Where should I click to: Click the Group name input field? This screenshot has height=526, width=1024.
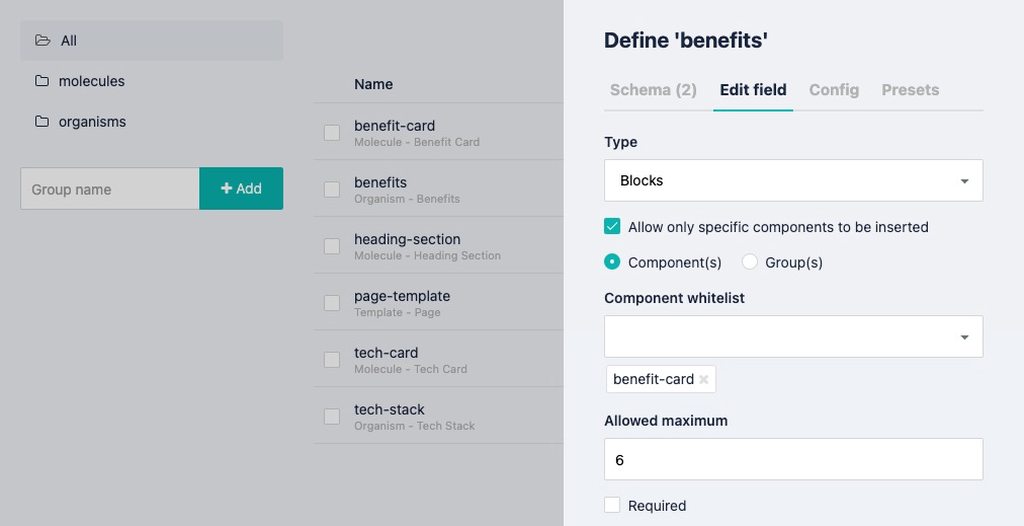(110, 189)
